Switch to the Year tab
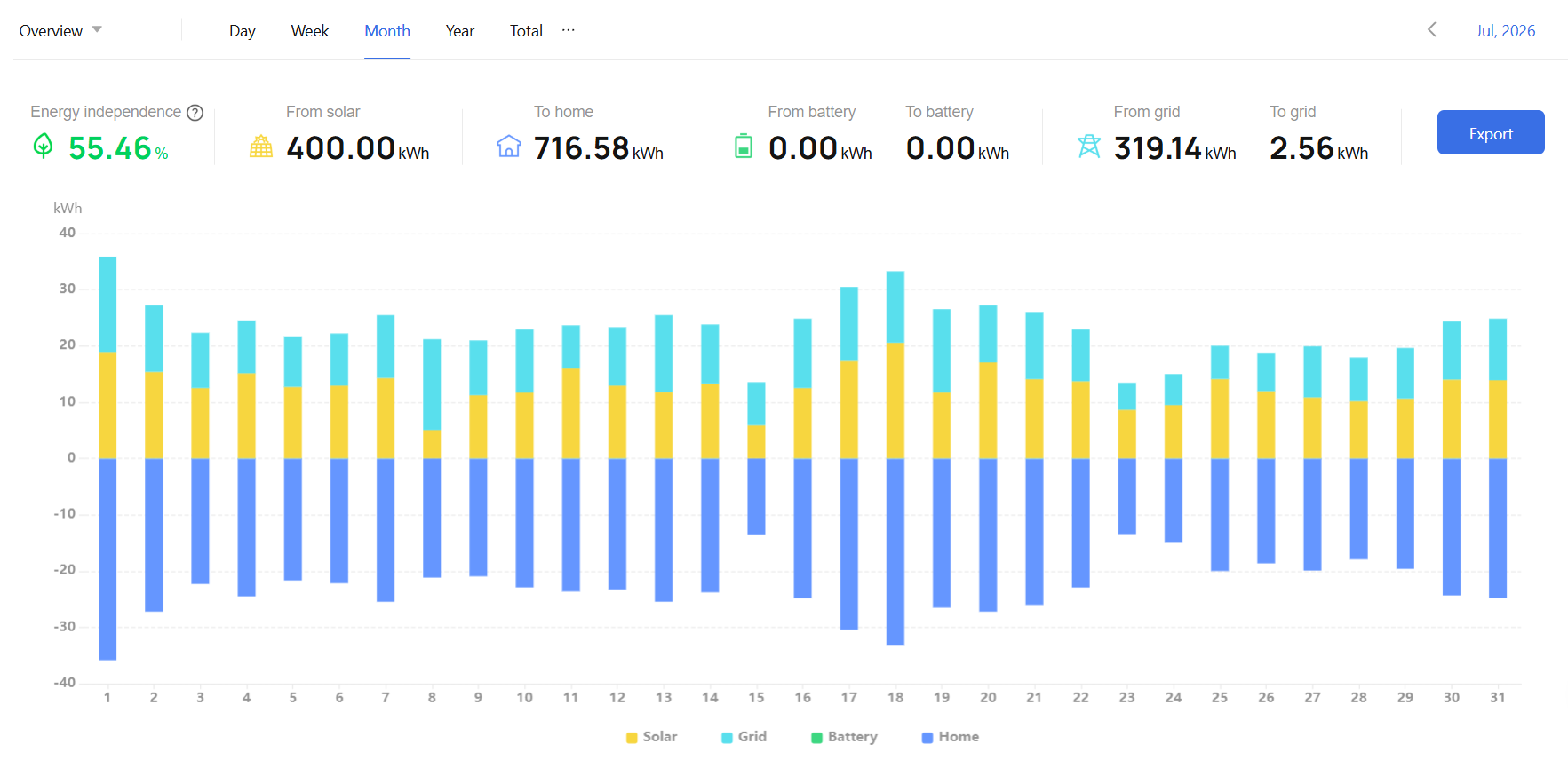1568x784 pixels. [x=460, y=31]
